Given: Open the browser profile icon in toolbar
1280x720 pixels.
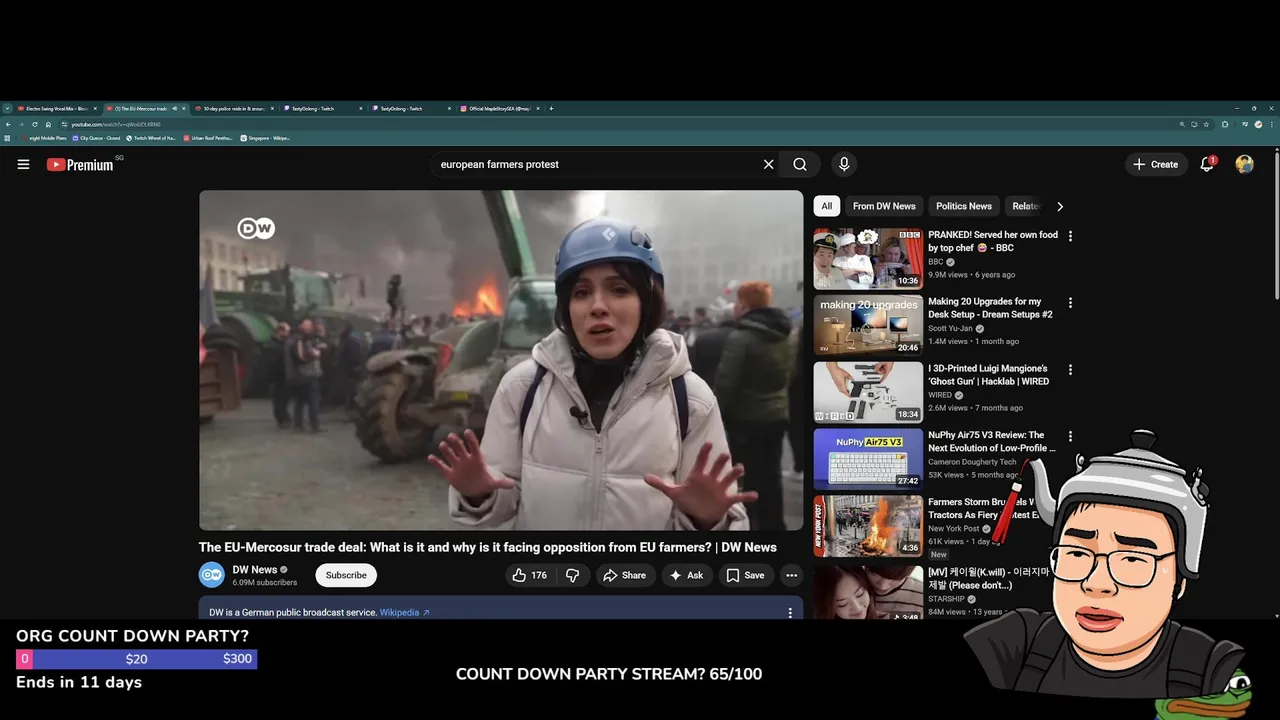Looking at the screenshot, I should click(x=1258, y=124).
